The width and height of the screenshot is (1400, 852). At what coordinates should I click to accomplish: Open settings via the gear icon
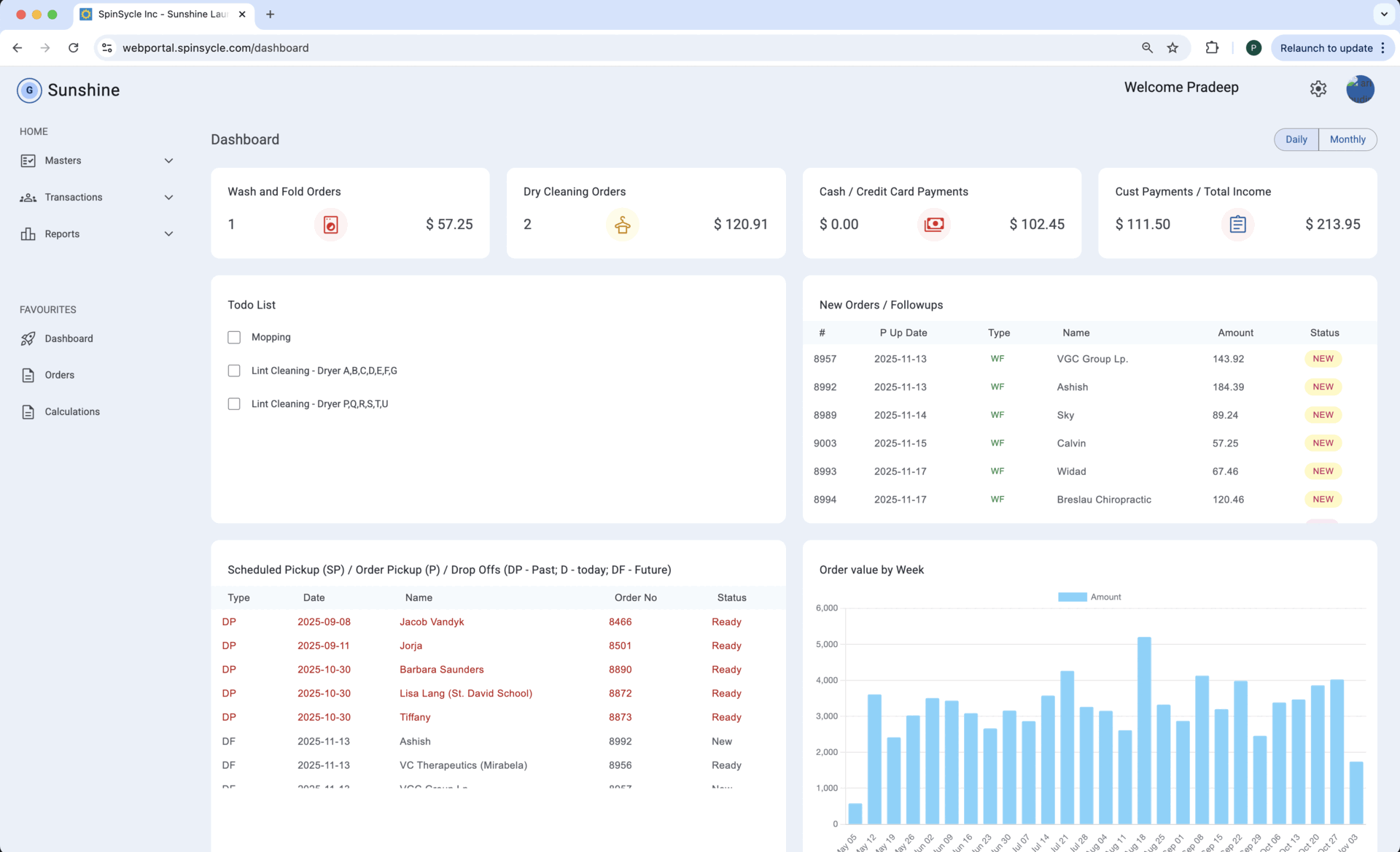[x=1318, y=89]
